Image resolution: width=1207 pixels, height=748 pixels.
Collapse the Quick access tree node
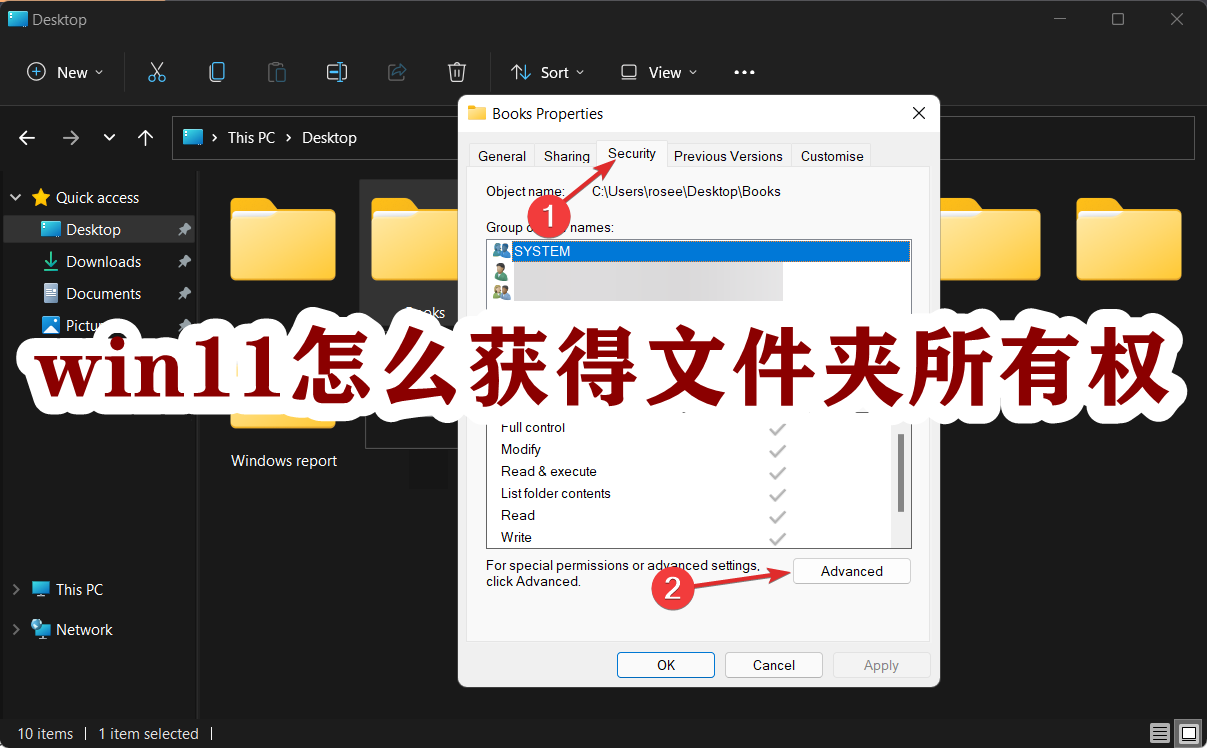tap(16, 198)
